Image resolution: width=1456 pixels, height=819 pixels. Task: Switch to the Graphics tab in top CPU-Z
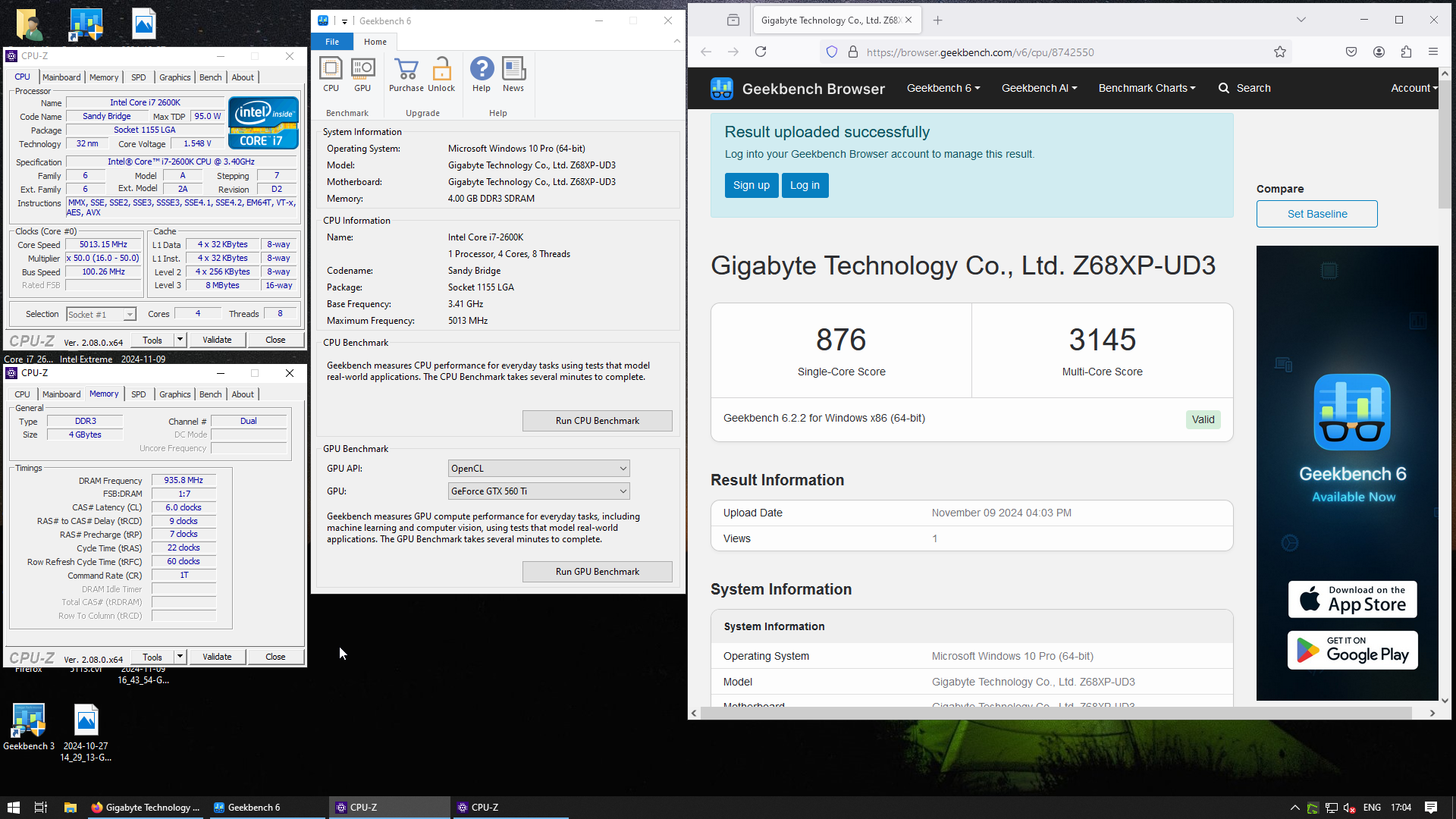[175, 77]
